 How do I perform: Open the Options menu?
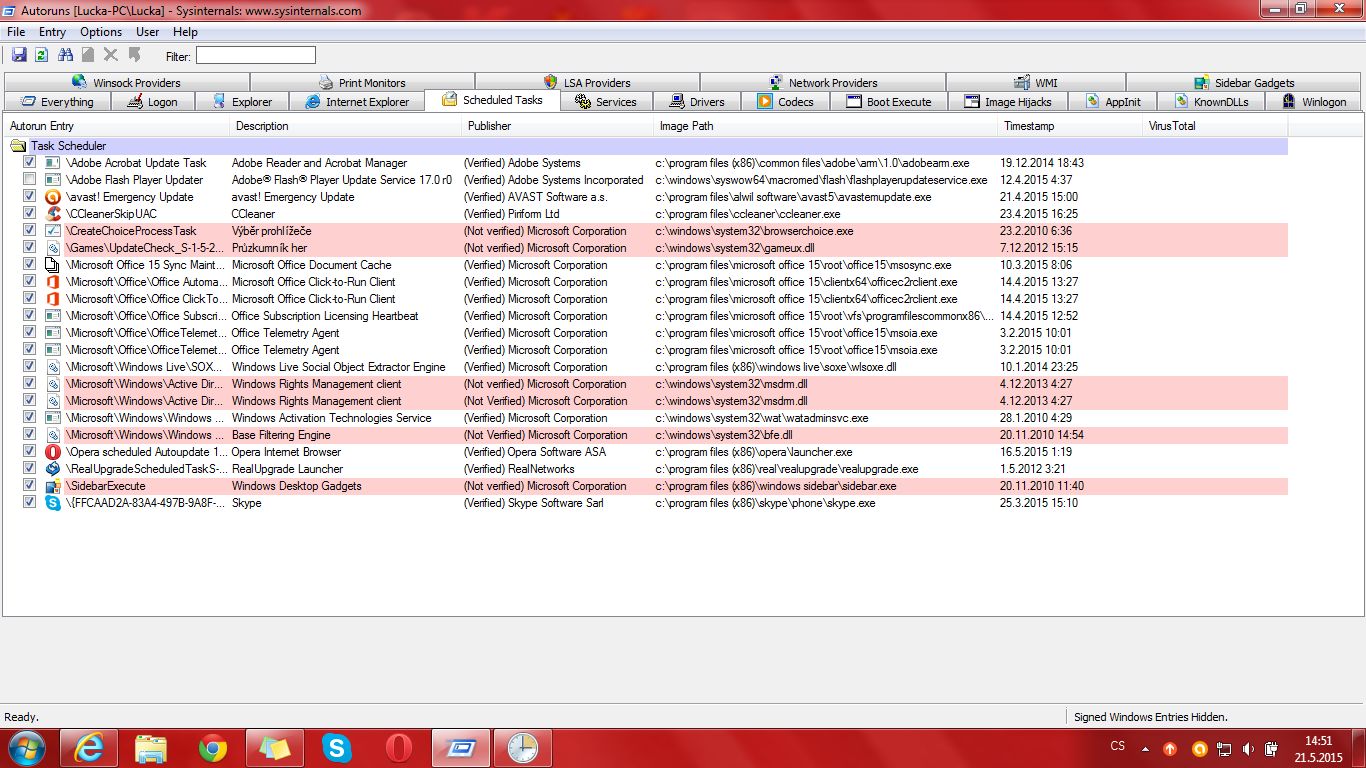101,32
